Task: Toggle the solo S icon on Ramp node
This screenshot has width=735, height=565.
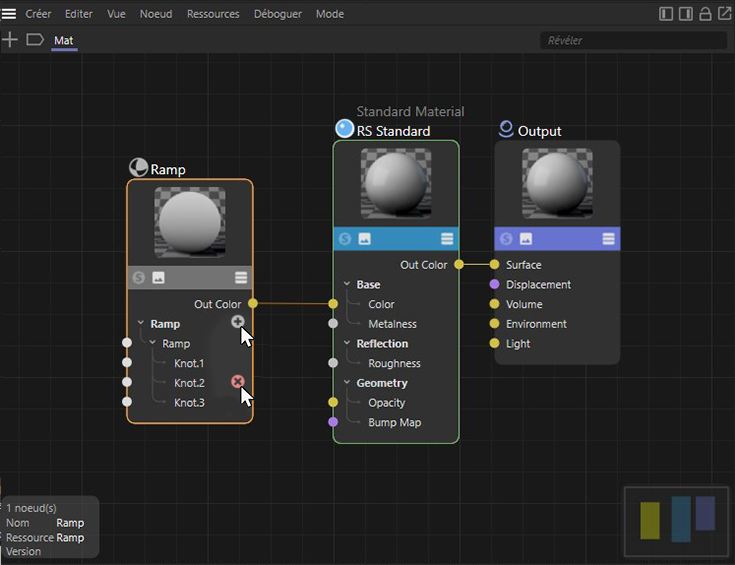Action: (x=139, y=278)
